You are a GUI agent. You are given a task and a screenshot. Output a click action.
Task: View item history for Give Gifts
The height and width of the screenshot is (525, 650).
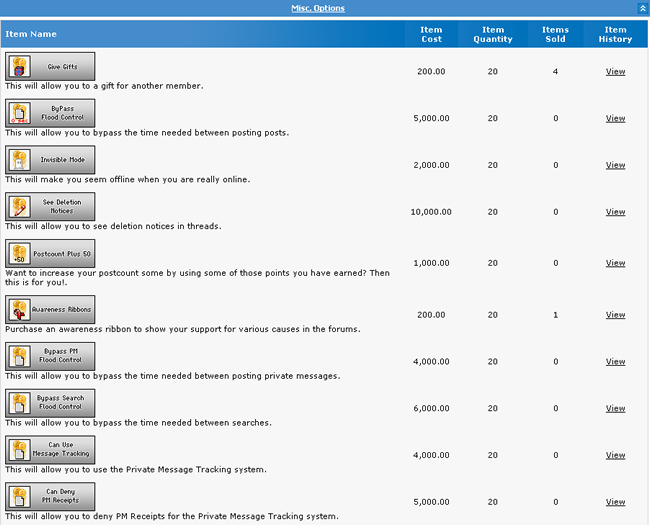pos(615,71)
